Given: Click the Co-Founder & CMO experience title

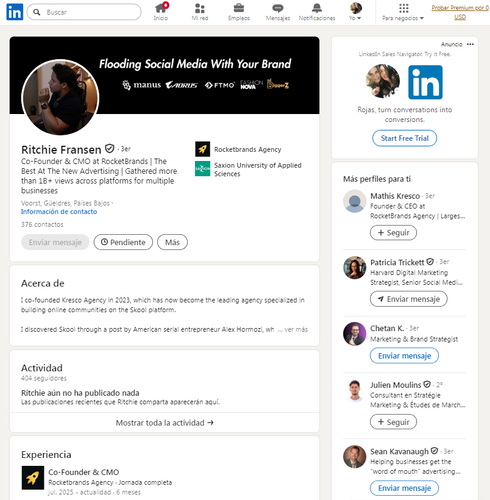Looking at the screenshot, I should click(x=84, y=472).
